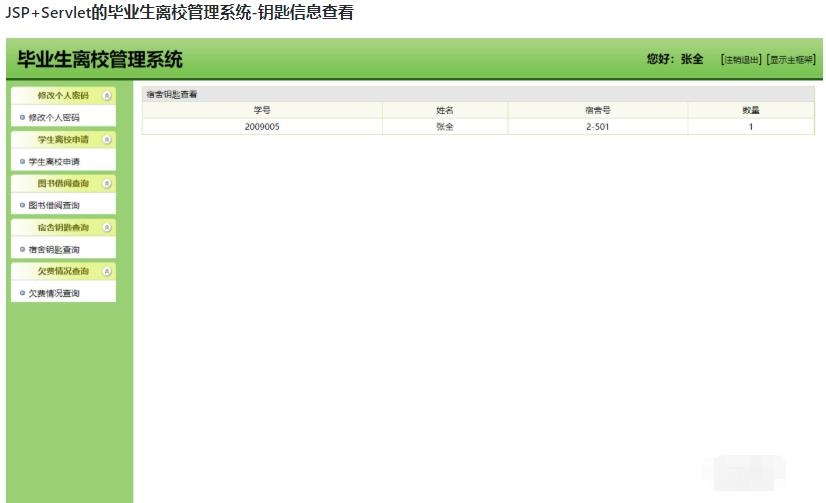This screenshot has height=503, width=826.
Task: Click the 您好：张全 greeting text
Action: 675,59
